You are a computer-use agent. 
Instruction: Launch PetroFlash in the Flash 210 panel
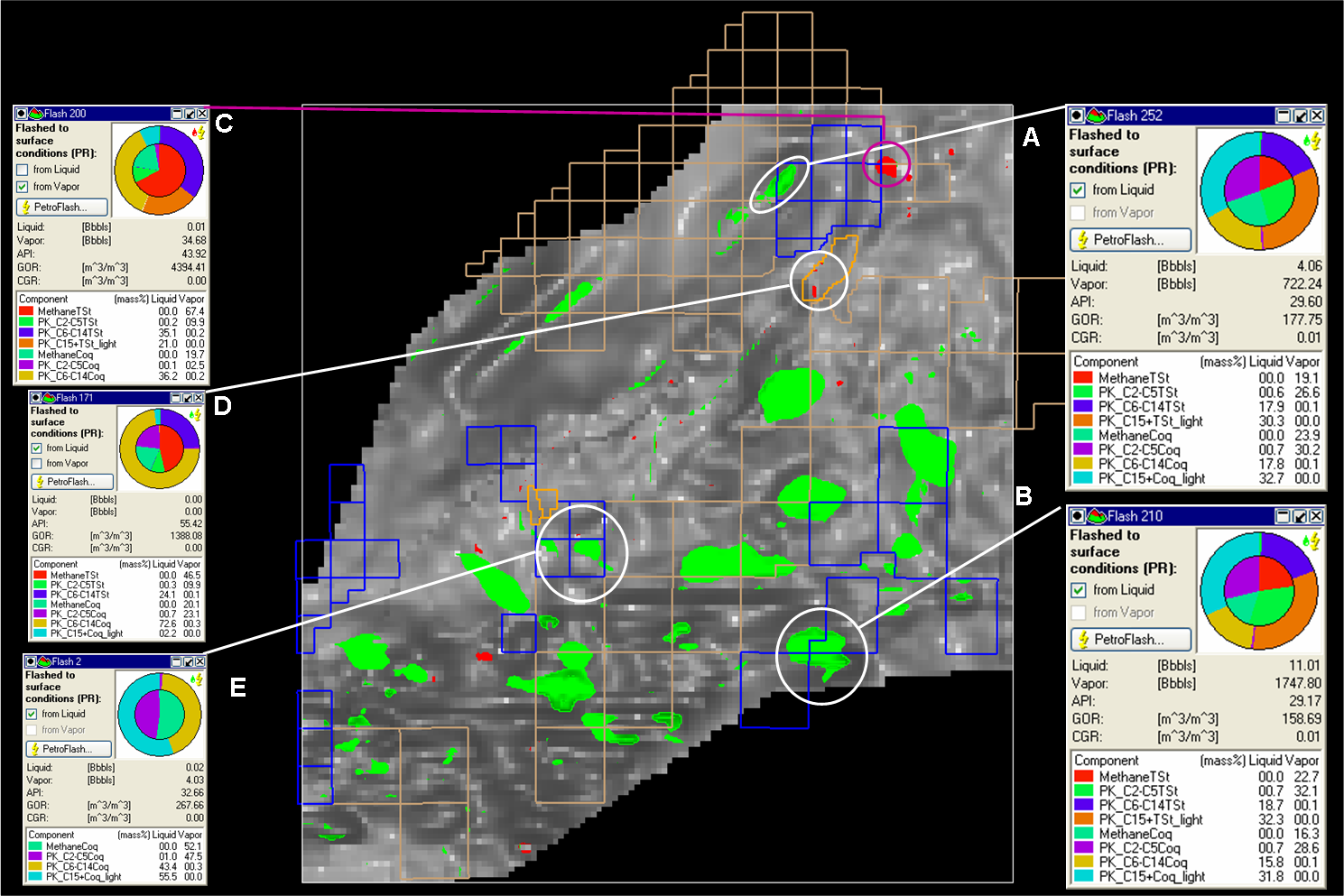[1131, 640]
